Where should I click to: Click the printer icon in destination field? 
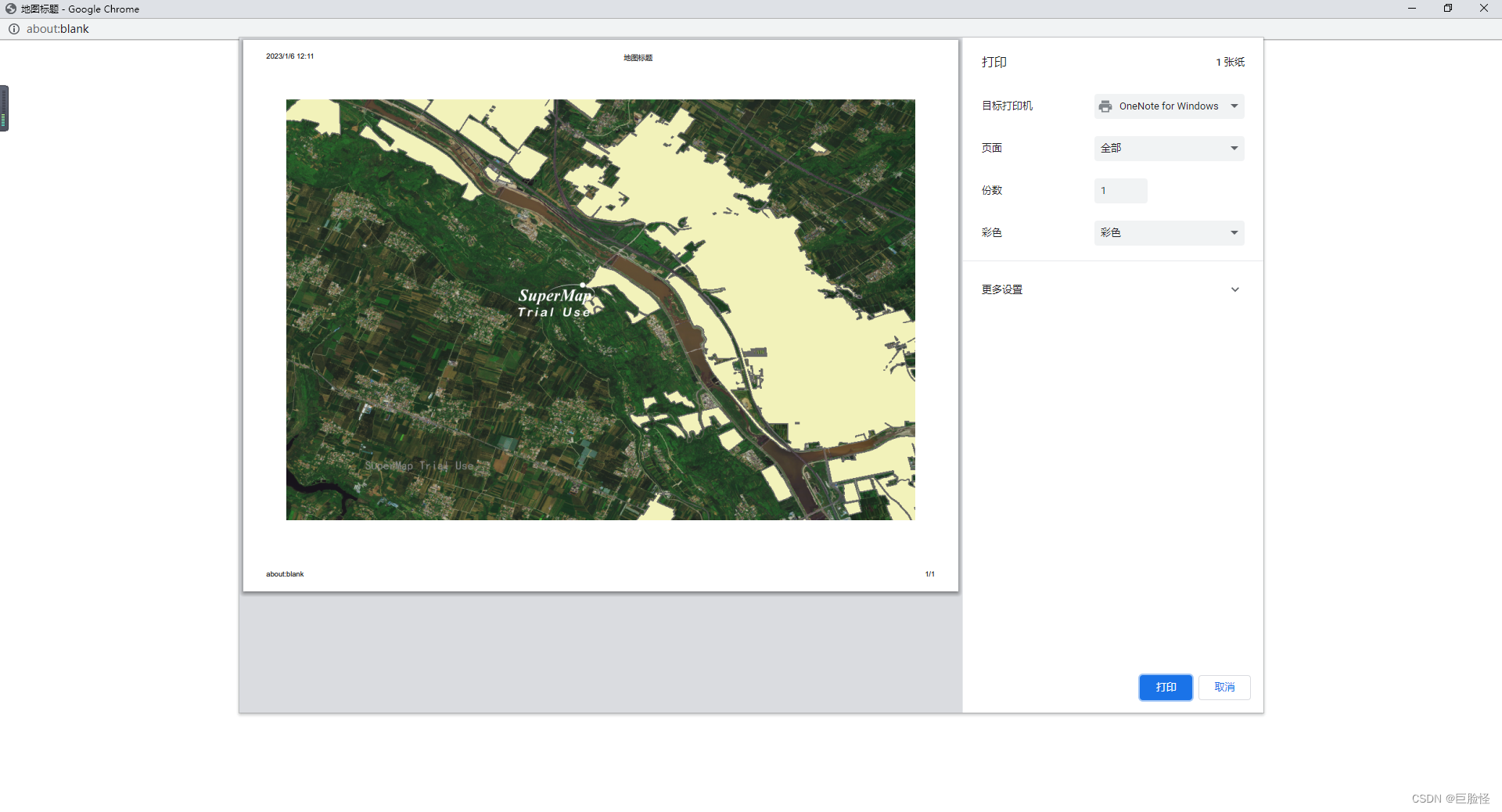pos(1105,106)
